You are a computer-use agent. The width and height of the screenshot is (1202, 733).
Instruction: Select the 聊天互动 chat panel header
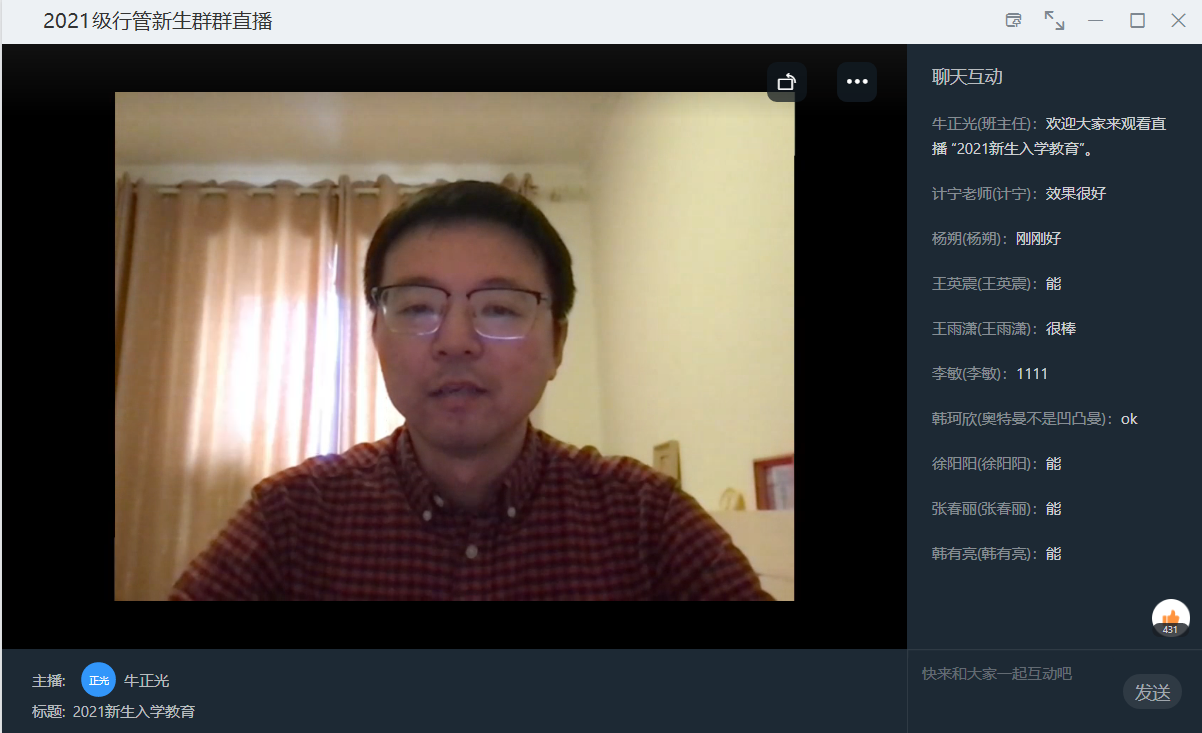pyautogui.click(x=967, y=77)
